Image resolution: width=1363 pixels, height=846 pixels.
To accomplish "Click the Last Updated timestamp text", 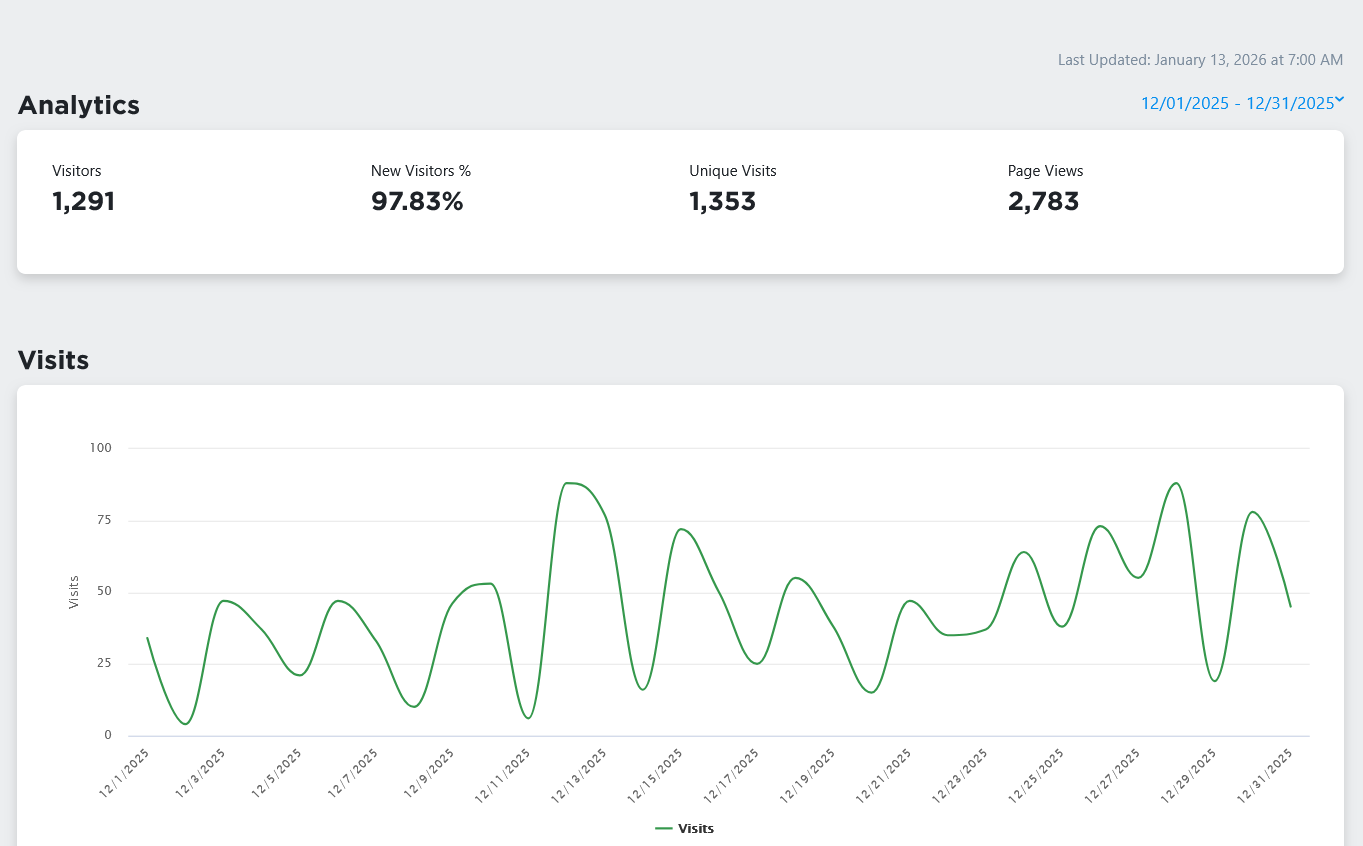I will point(1200,60).
